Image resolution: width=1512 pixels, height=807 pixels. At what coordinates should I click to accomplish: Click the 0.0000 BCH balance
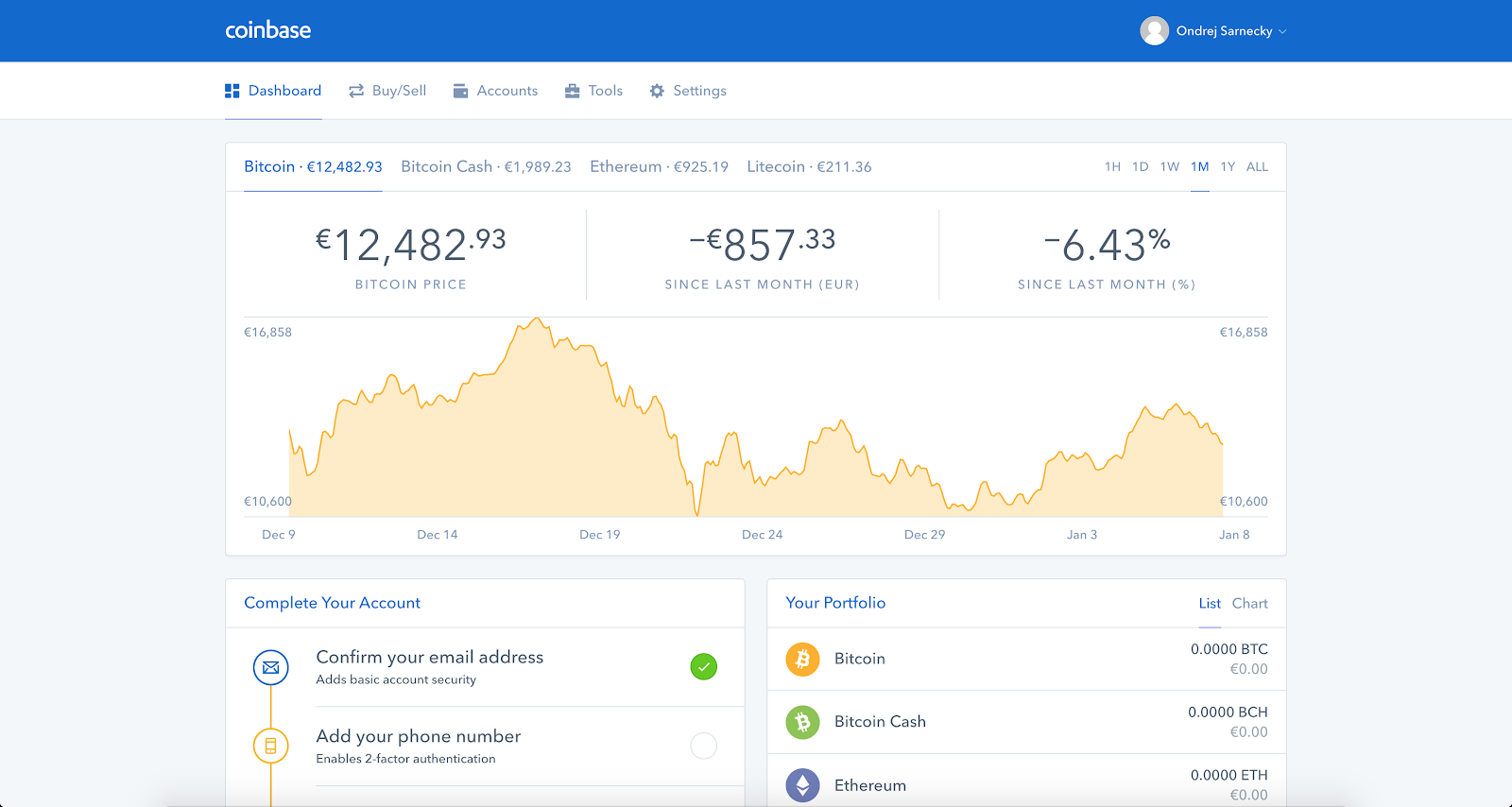[1228, 713]
